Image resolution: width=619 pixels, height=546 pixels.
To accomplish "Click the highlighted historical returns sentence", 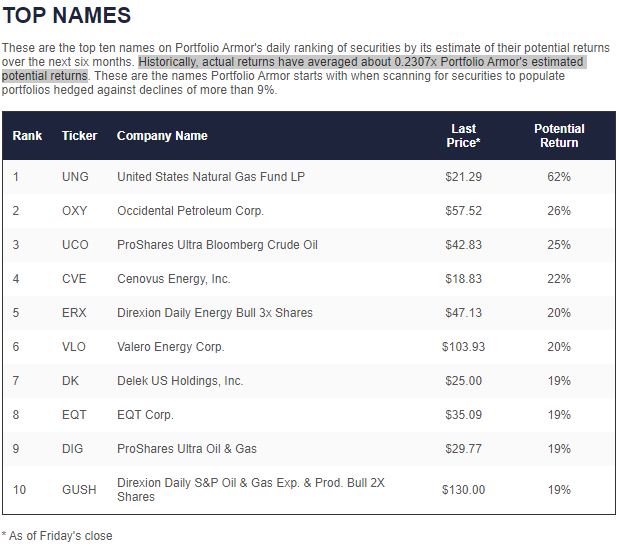I will (360, 62).
